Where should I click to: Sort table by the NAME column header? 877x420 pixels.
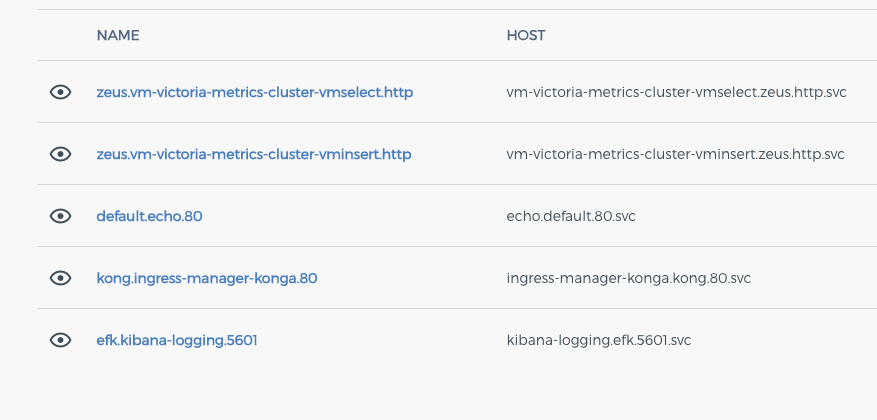pyautogui.click(x=118, y=35)
